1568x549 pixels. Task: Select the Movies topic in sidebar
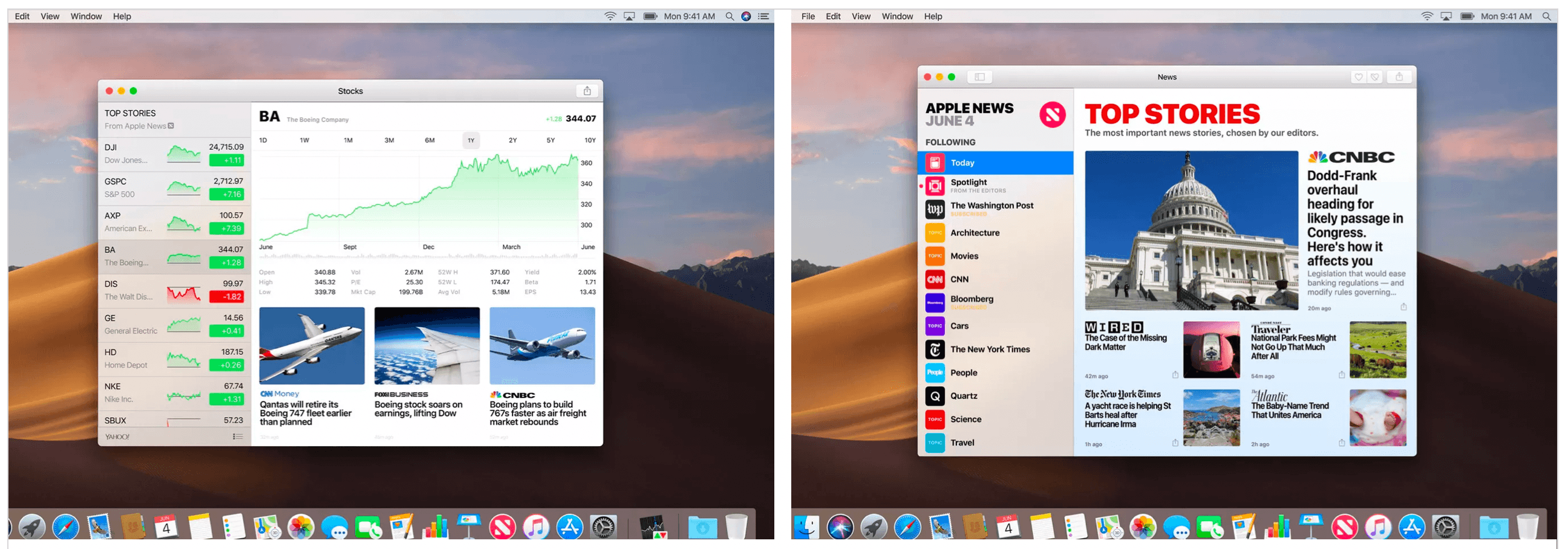click(x=995, y=256)
